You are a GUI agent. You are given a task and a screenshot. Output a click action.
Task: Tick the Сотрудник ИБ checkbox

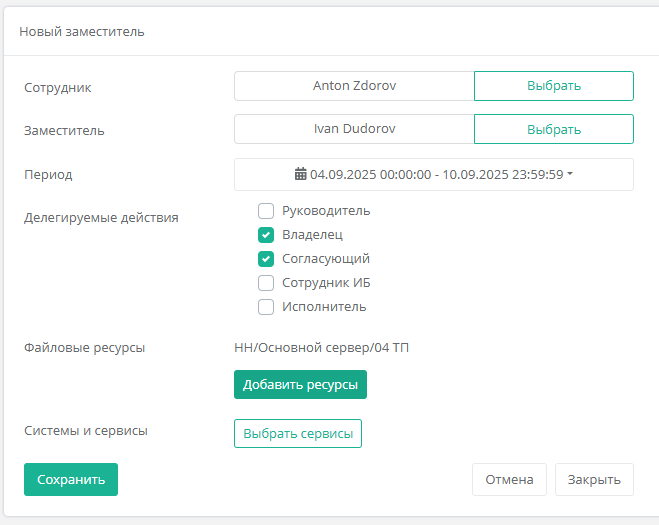[266, 283]
